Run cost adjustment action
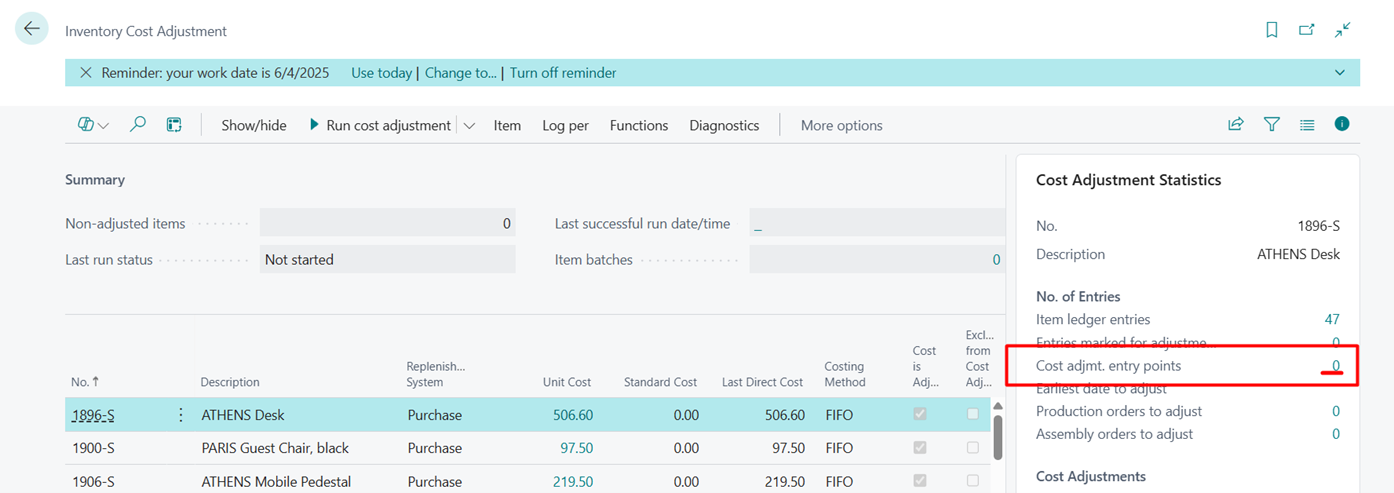The height and width of the screenshot is (493, 1394). (x=380, y=125)
